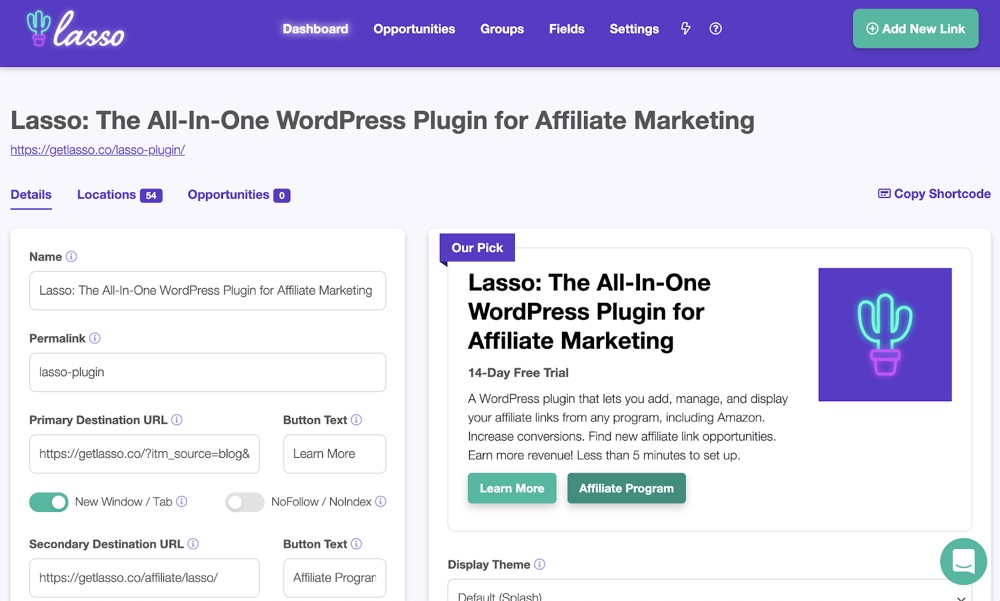Open the Opportunities menu in the header
1000x601 pixels.
(x=415, y=29)
